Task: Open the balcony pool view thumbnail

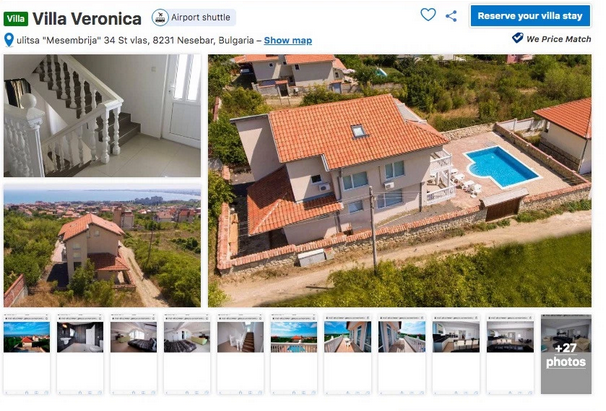Action: coord(294,337)
